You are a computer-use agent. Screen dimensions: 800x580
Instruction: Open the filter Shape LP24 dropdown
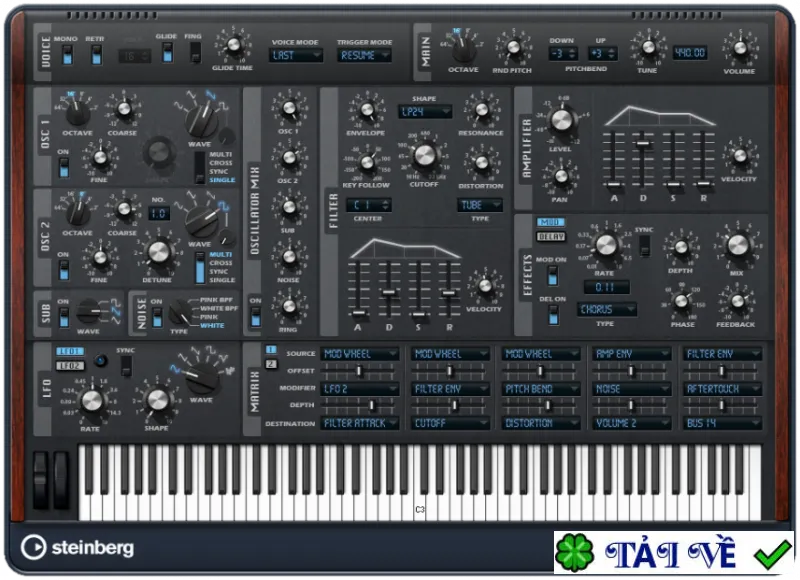424,111
